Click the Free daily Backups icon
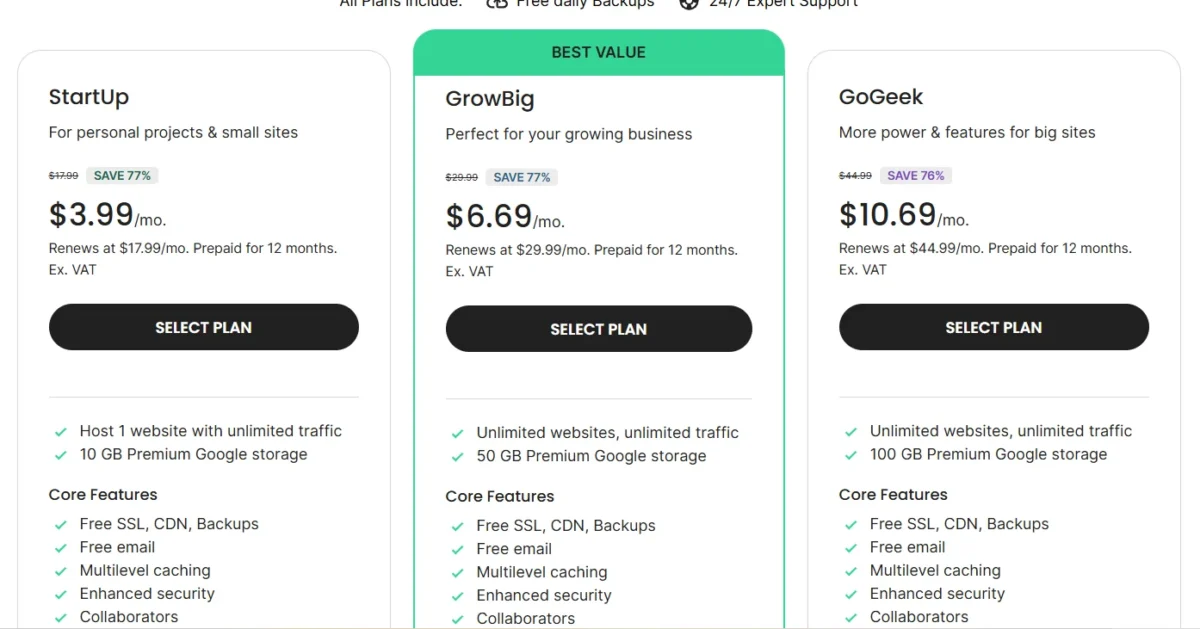Screen dimensions: 1200x629 pyautogui.click(x=499, y=4)
